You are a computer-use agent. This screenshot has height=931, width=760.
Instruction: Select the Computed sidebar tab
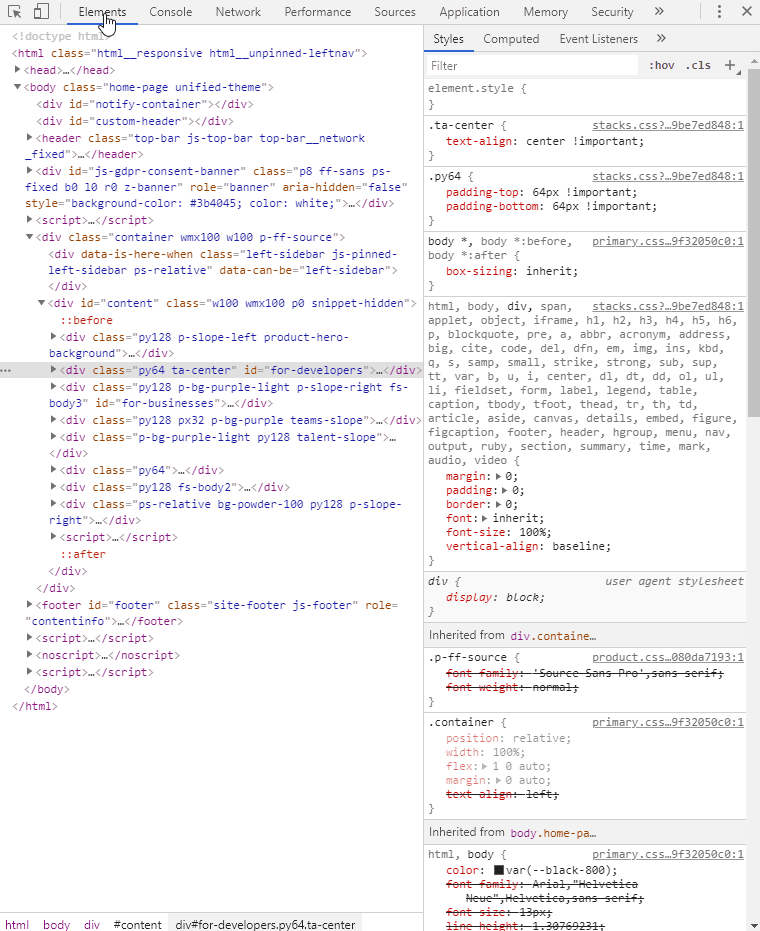511,39
